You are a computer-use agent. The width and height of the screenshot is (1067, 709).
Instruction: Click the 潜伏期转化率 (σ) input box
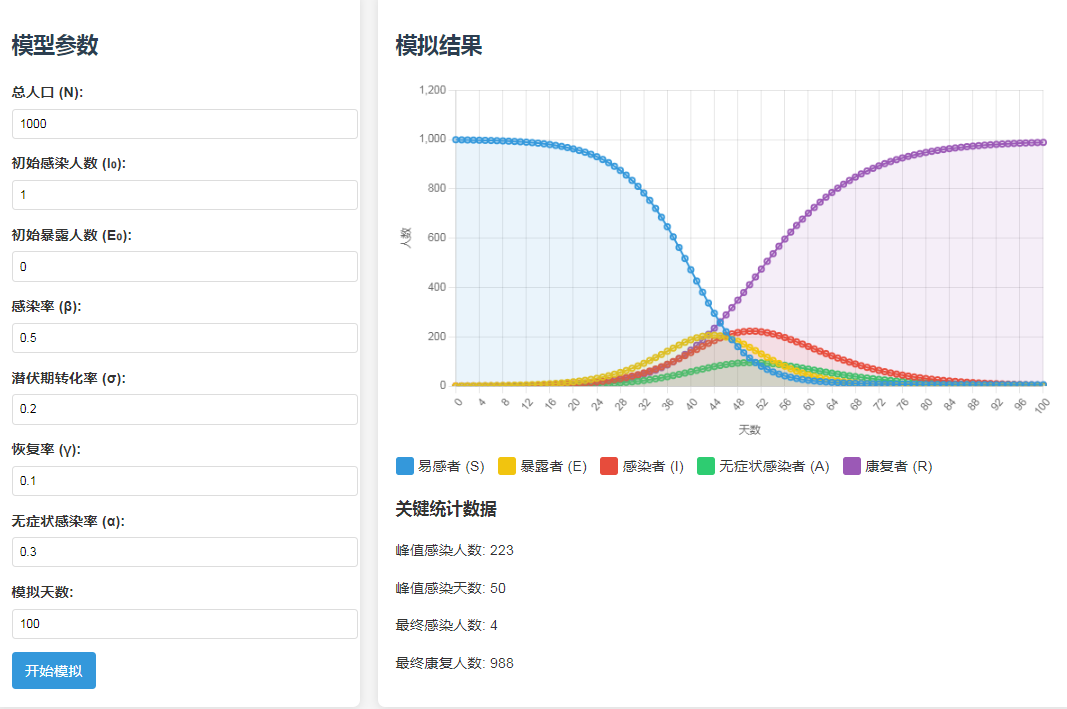183,409
